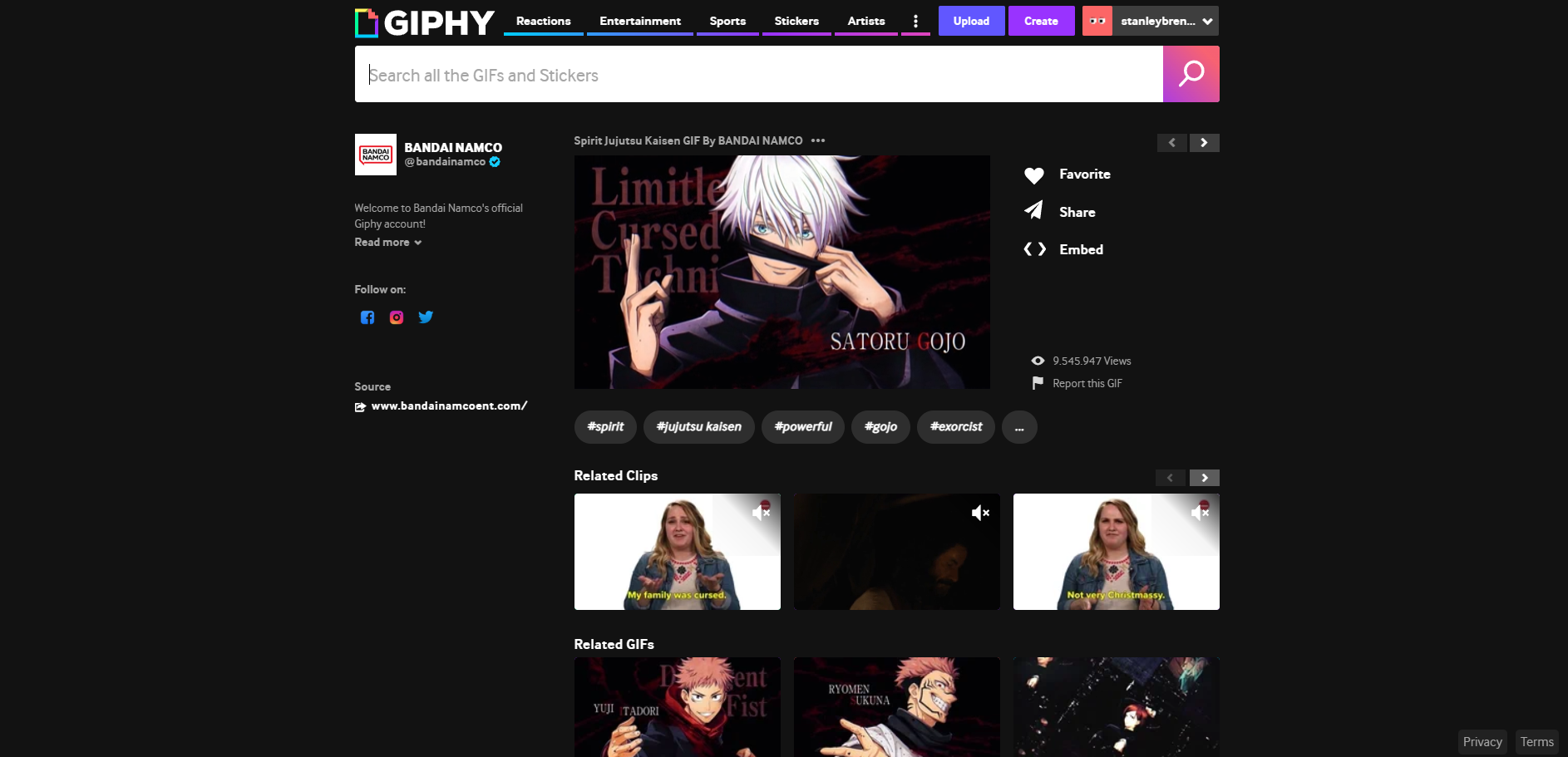Click Report this GIF link
This screenshot has height=757, width=1568.
click(1087, 384)
